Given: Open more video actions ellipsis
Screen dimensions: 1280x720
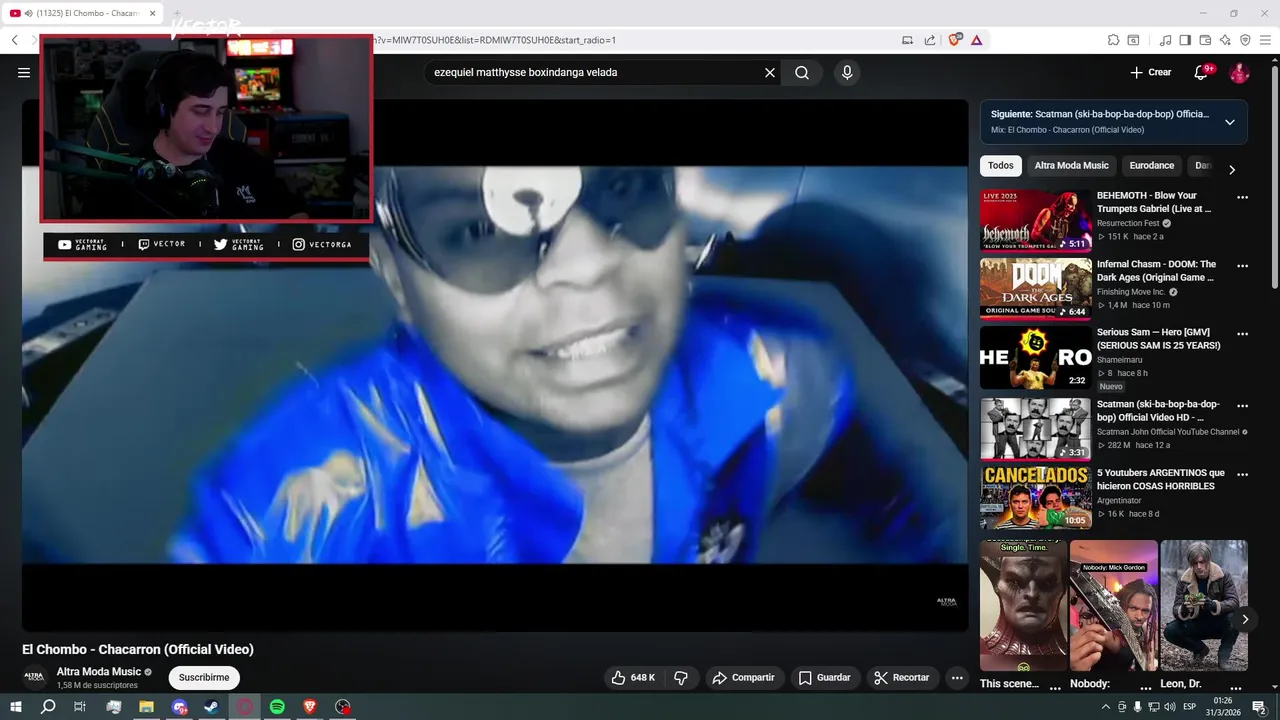Looking at the screenshot, I should [x=957, y=678].
